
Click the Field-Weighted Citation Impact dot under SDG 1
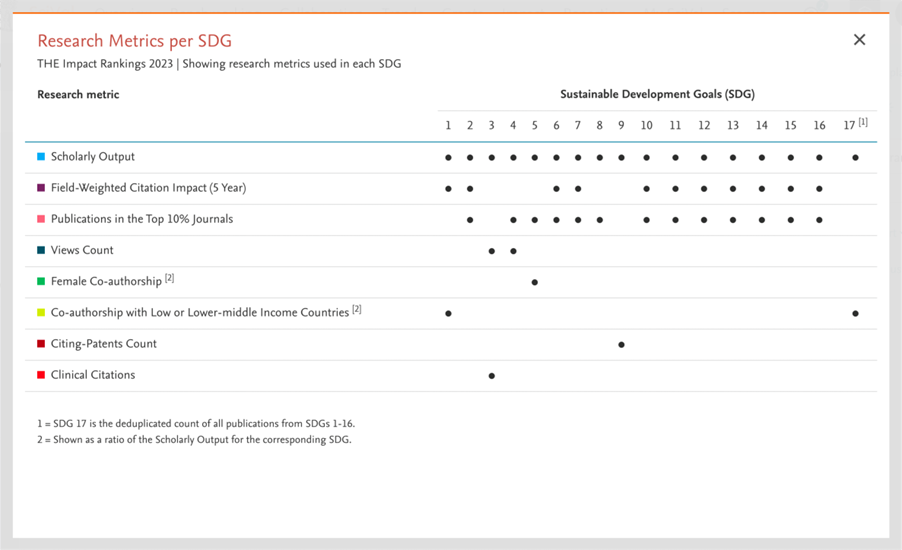(448, 189)
